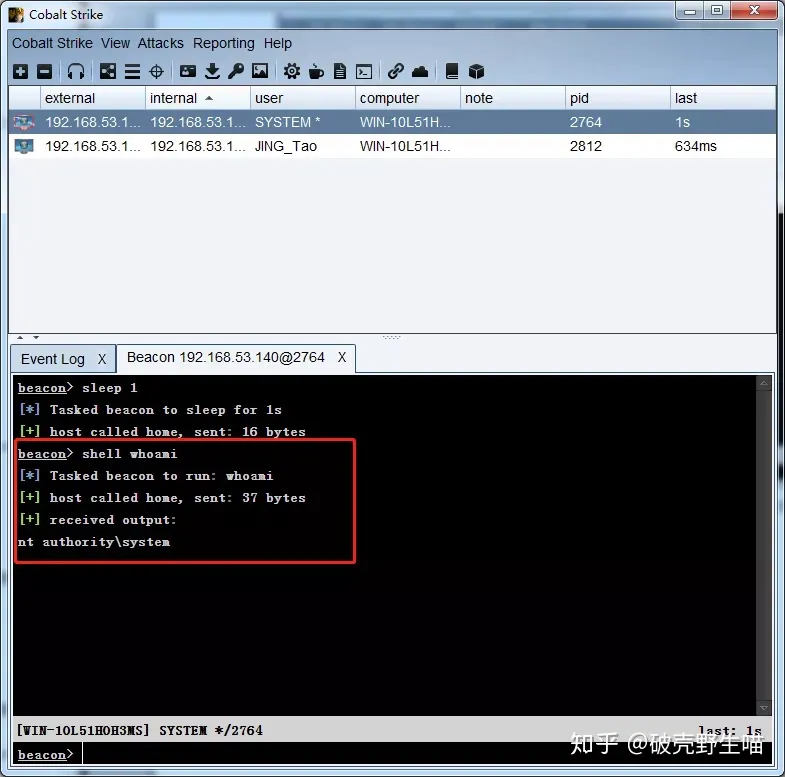Setup Java signed applet coffee icon

point(316,72)
